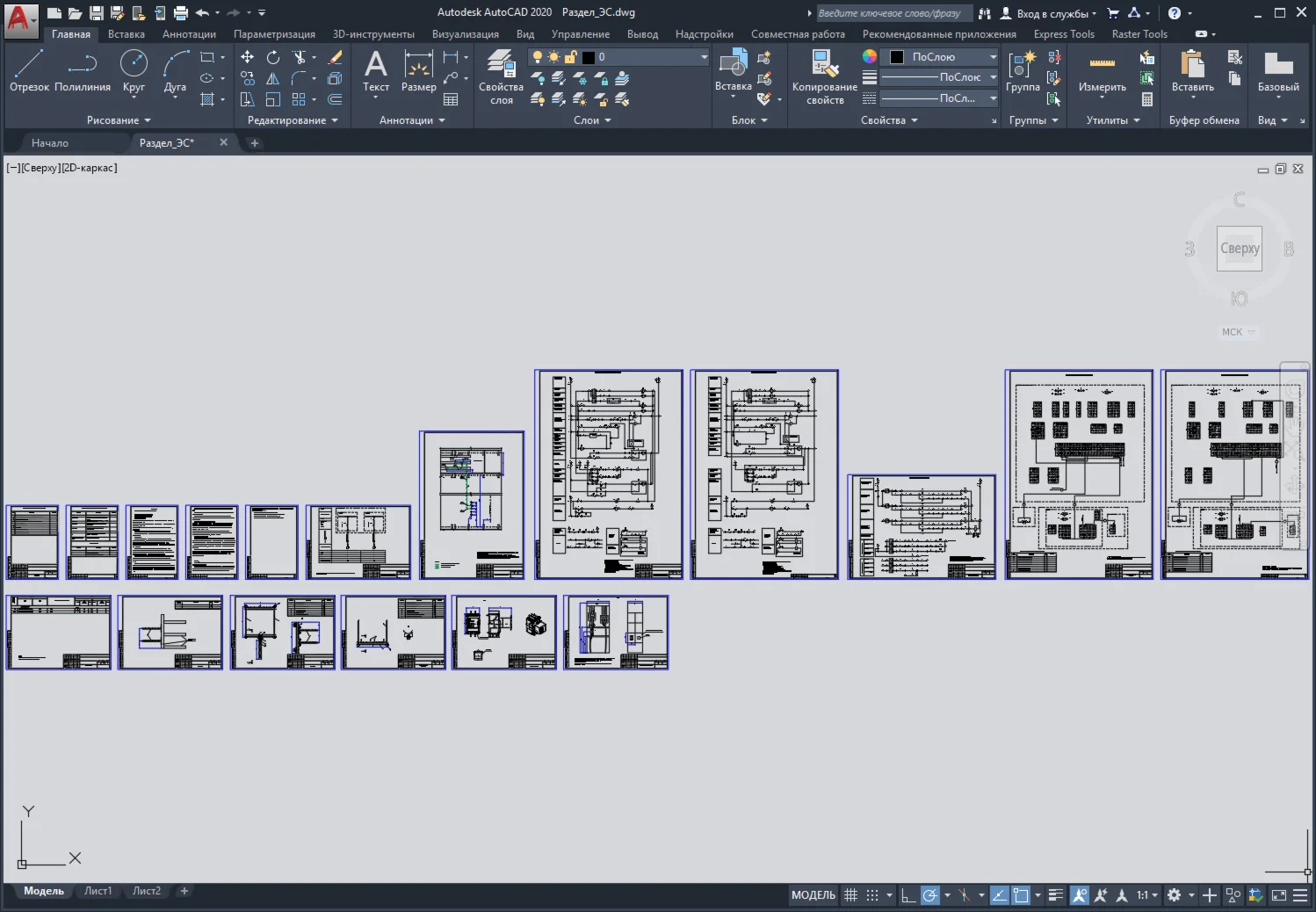Click the МОДЕЛЬ status bar button
Image resolution: width=1316 pixels, height=912 pixels.
point(813,895)
